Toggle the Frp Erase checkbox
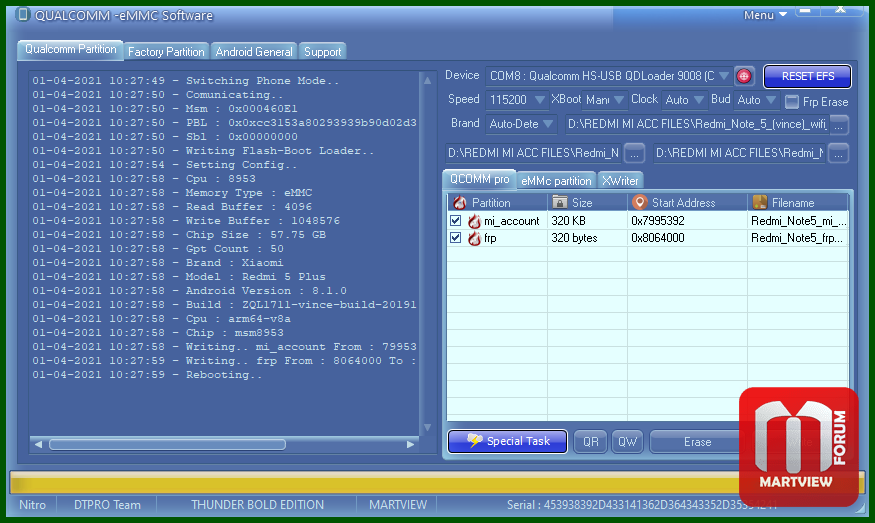This screenshot has width=875, height=523. click(x=791, y=102)
